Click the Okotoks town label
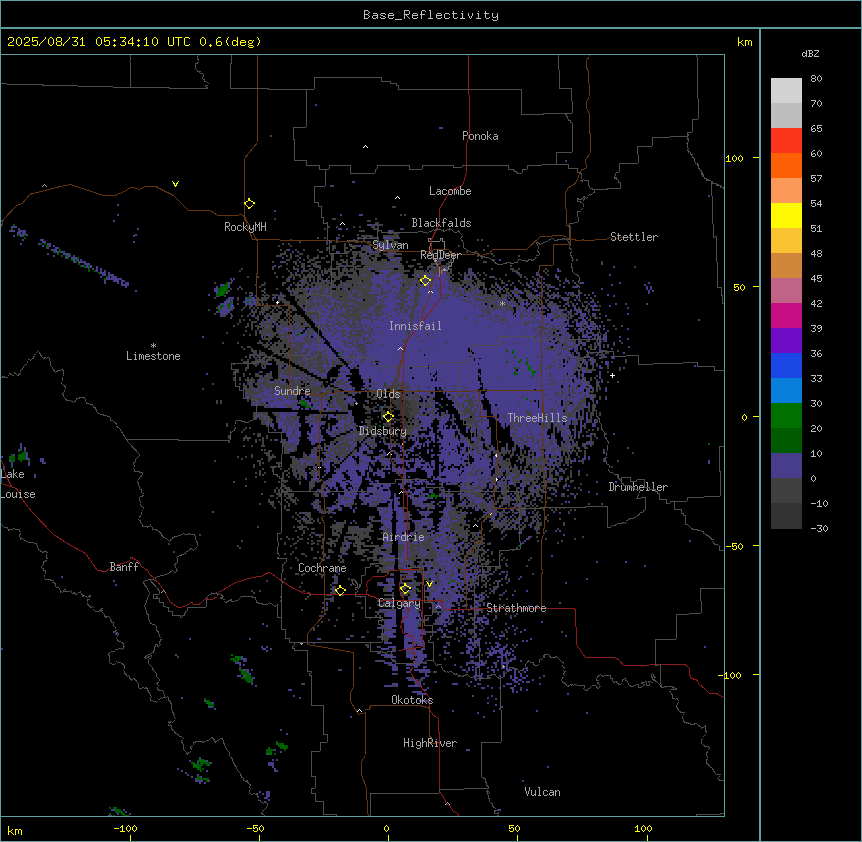This screenshot has height=842, width=862. click(412, 700)
